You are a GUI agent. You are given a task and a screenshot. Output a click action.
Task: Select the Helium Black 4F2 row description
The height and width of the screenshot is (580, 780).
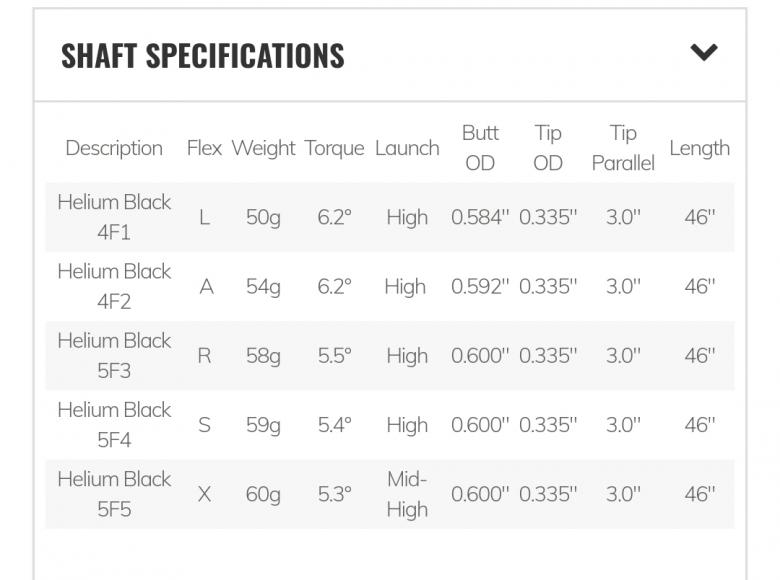click(x=114, y=286)
